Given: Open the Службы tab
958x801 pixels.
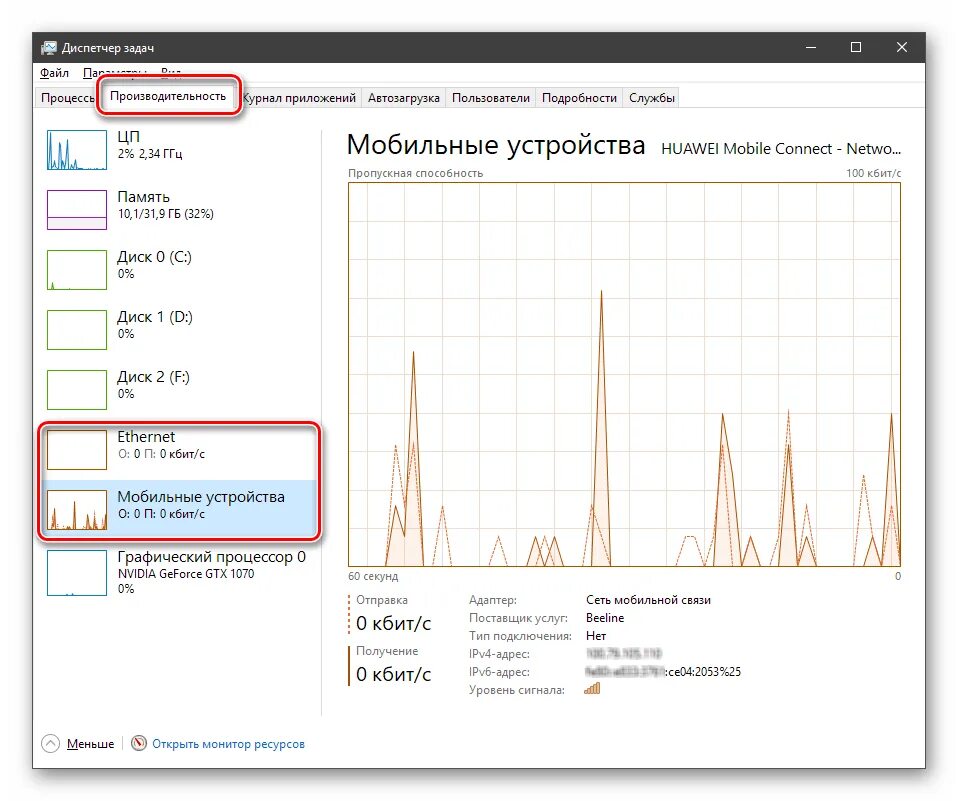Looking at the screenshot, I should click(651, 98).
